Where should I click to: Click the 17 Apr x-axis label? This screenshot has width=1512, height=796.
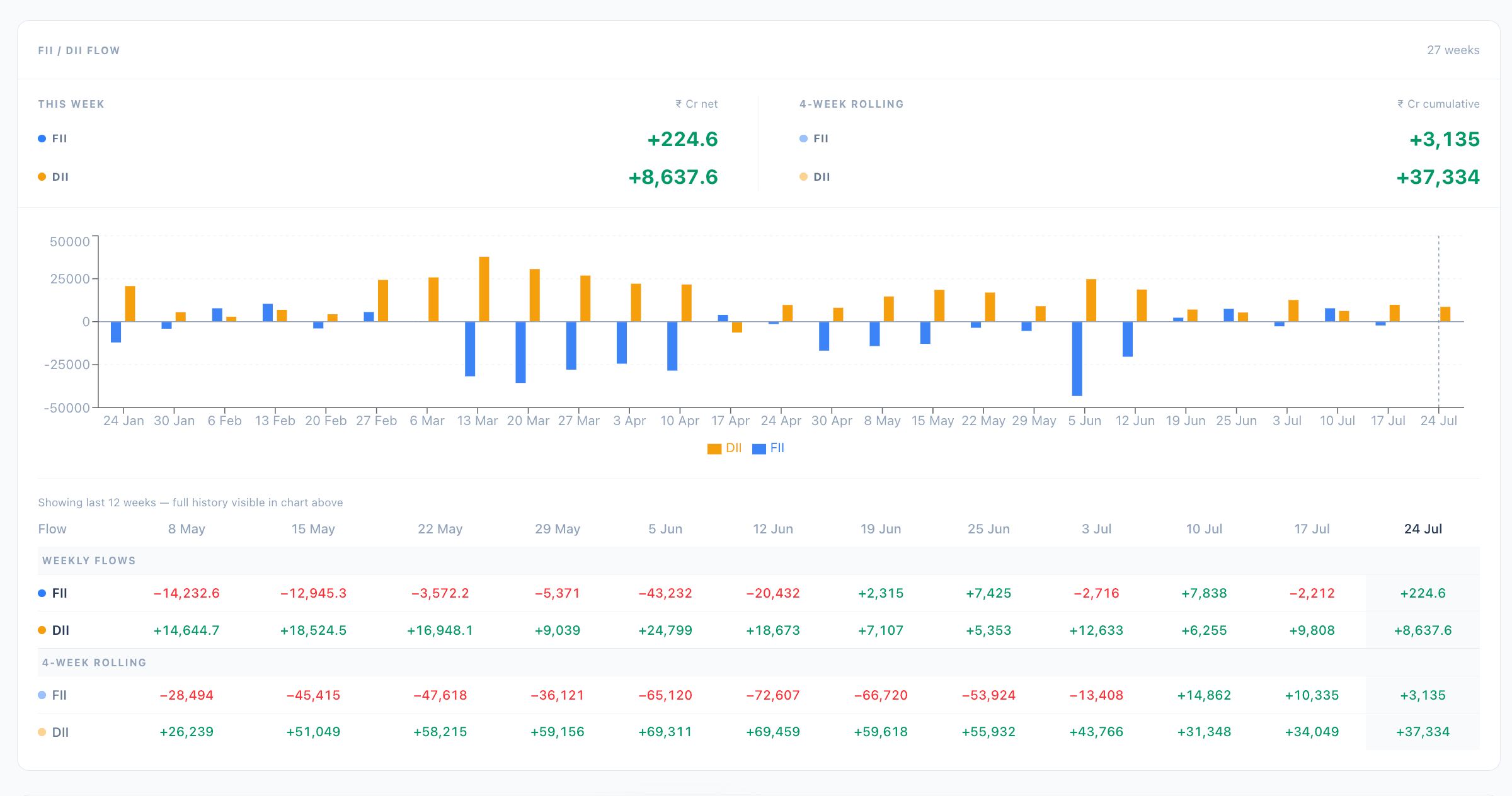(x=730, y=421)
